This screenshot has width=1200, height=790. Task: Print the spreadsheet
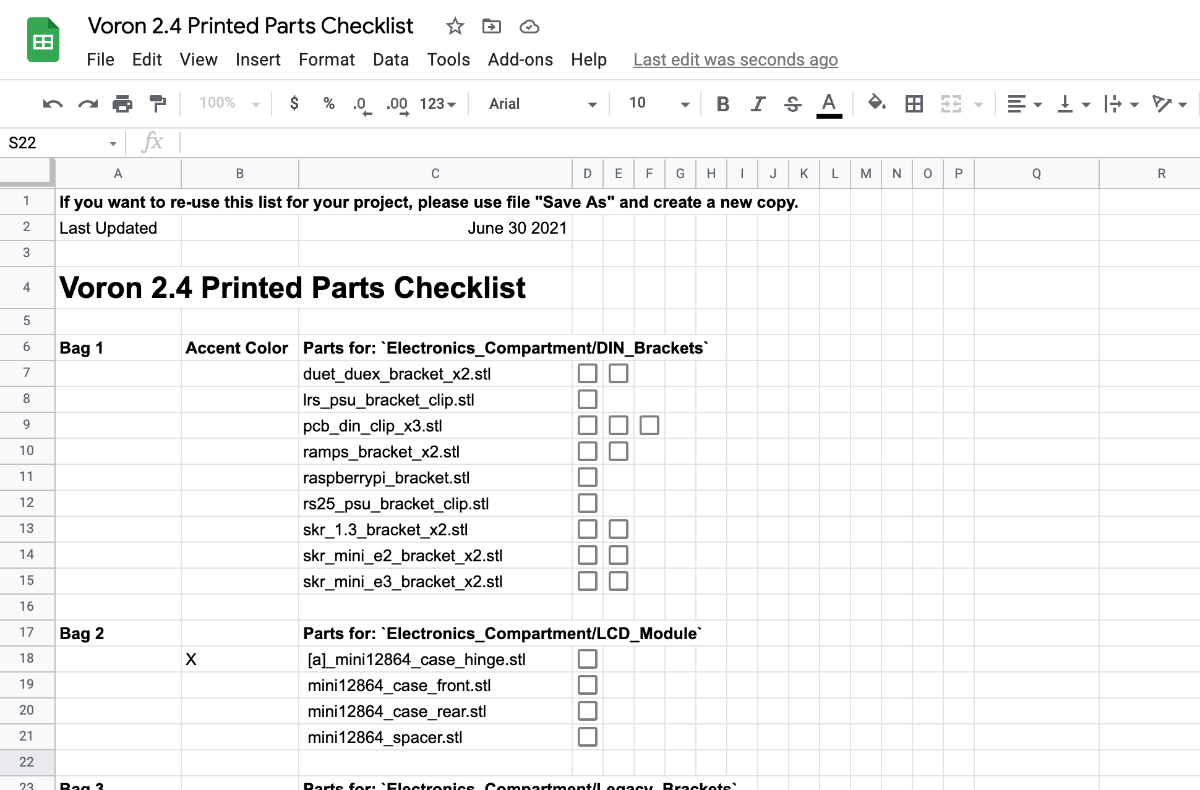pos(122,104)
